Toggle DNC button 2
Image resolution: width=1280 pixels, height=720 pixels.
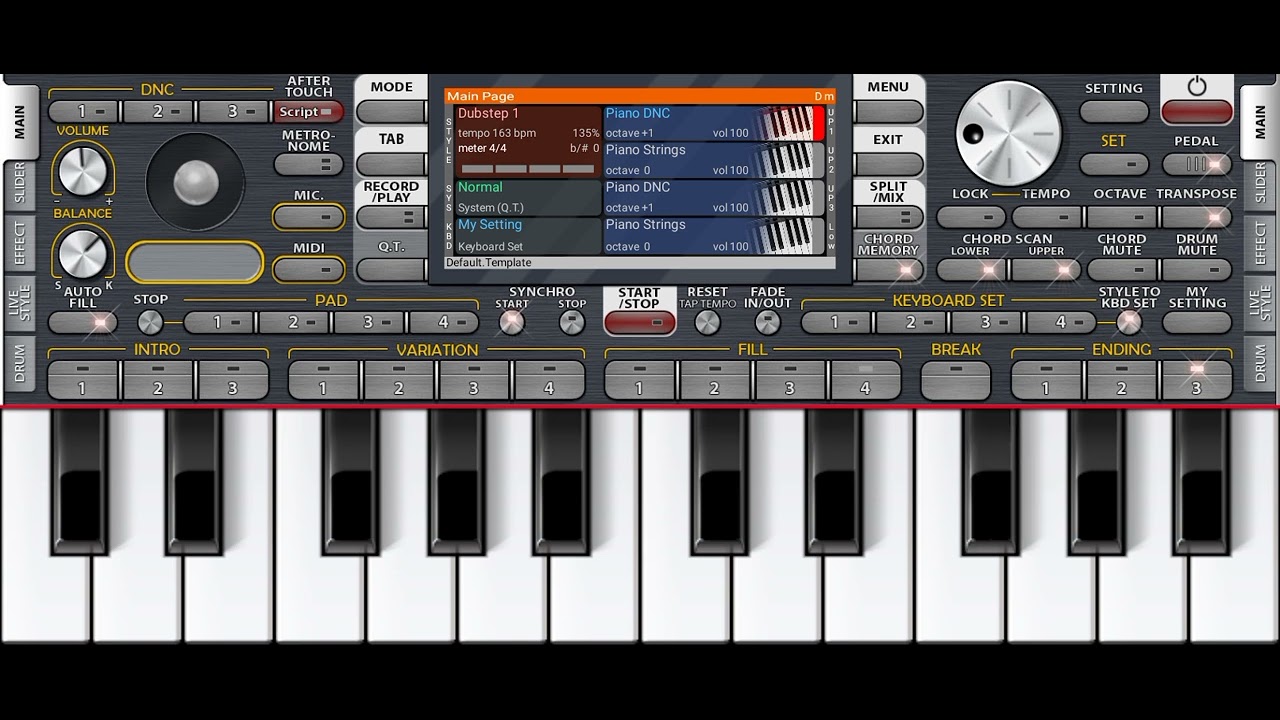tap(157, 112)
